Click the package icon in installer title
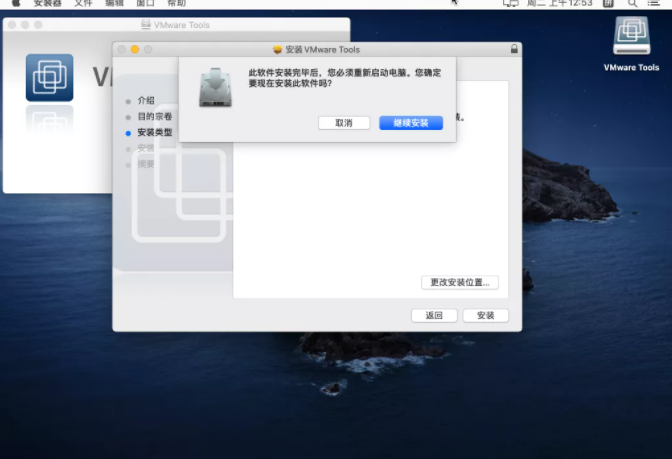The width and height of the screenshot is (672, 459). pos(277,49)
